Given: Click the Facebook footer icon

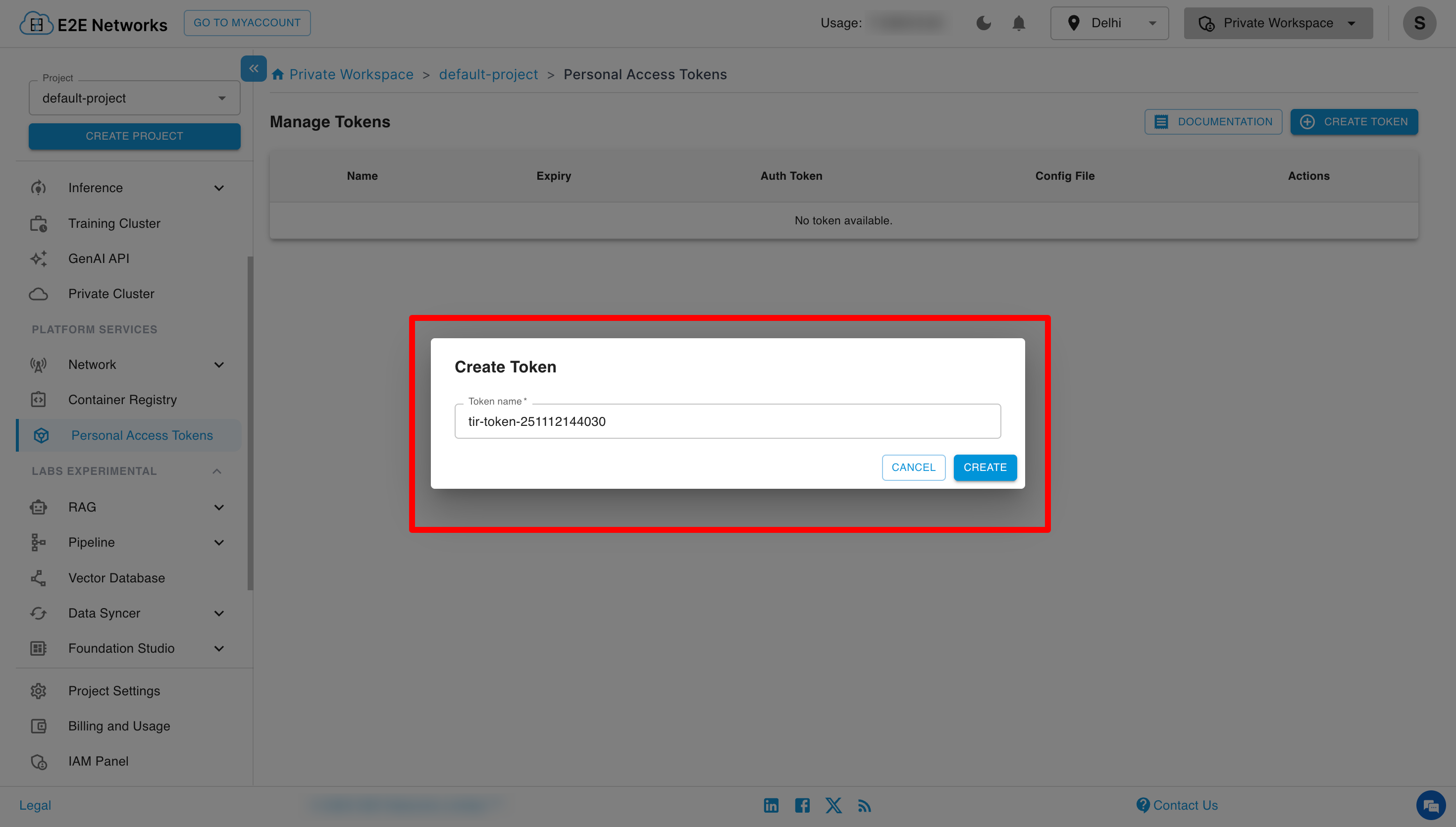Looking at the screenshot, I should coord(802,805).
